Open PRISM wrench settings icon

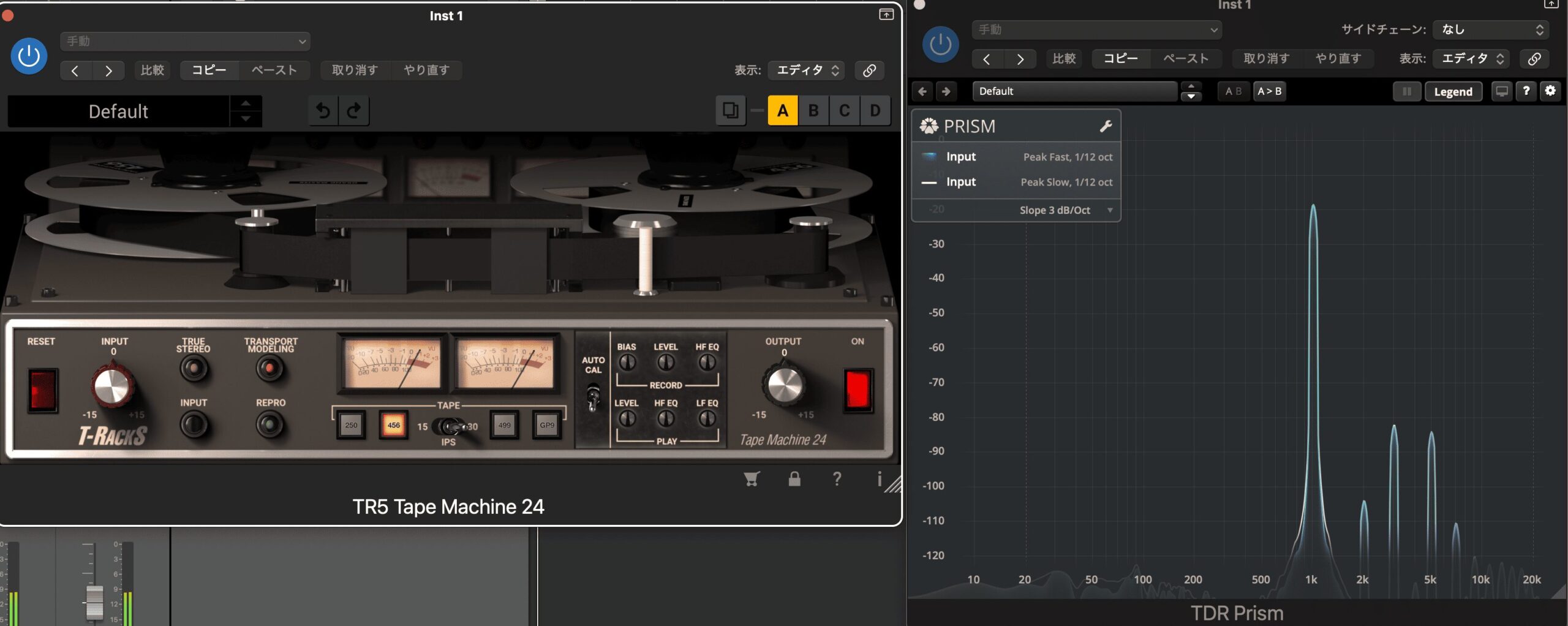pyautogui.click(x=1106, y=126)
